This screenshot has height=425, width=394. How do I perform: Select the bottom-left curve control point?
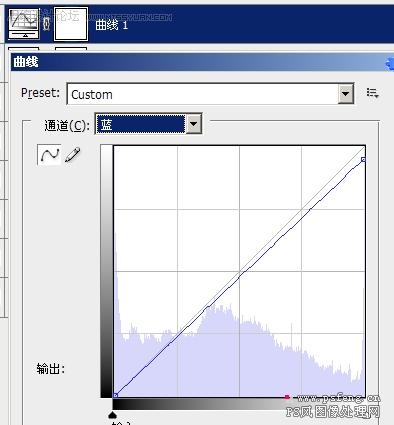[115, 395]
